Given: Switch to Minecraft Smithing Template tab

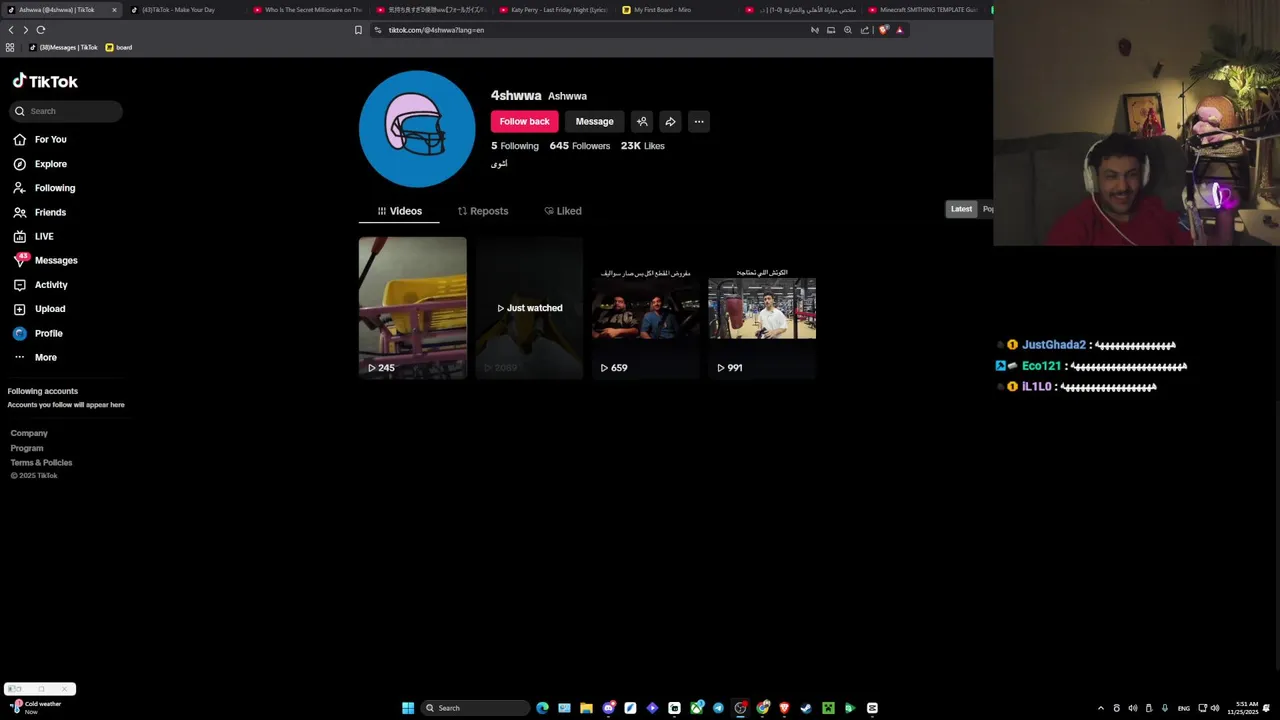Looking at the screenshot, I should 922,10.
